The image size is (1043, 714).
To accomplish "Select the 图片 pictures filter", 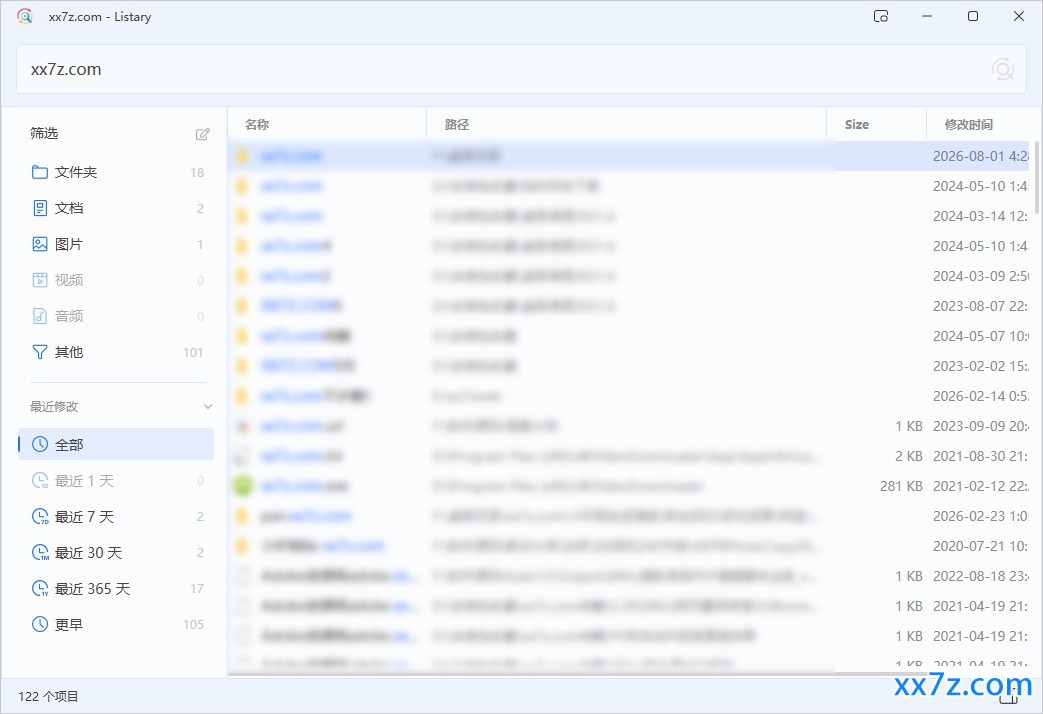I will pyautogui.click(x=116, y=244).
